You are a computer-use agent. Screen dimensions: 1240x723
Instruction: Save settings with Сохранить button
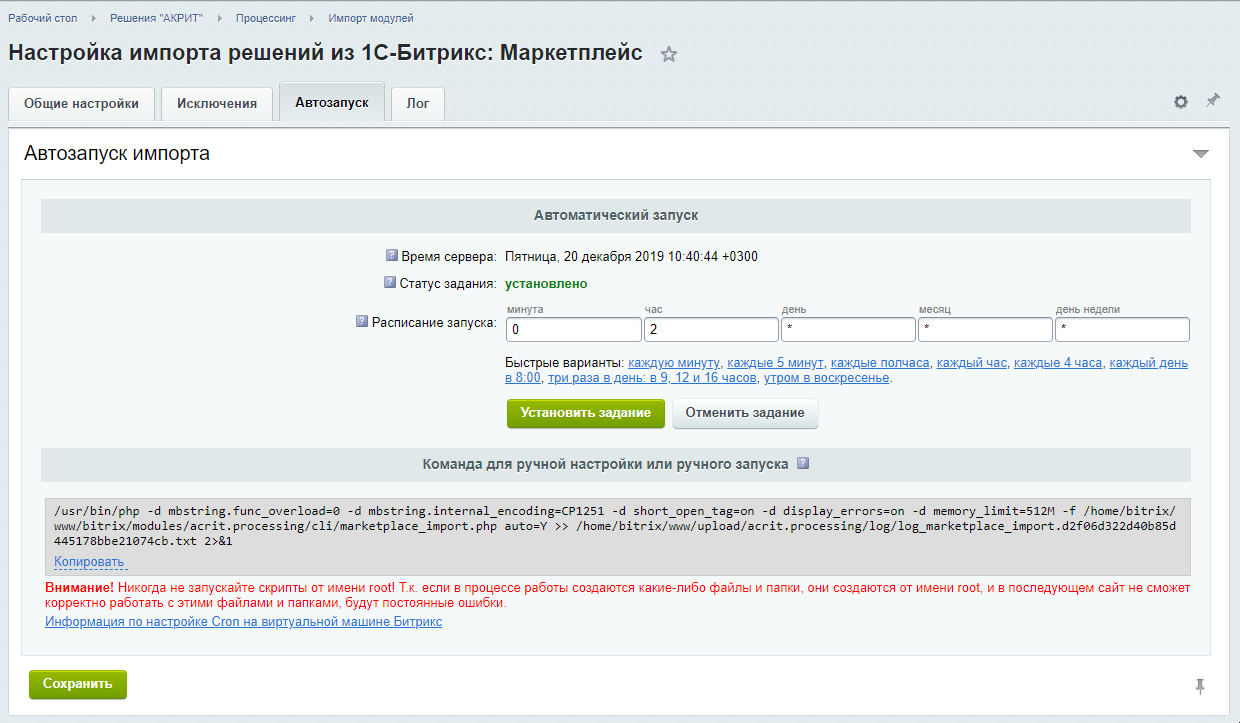pos(78,685)
